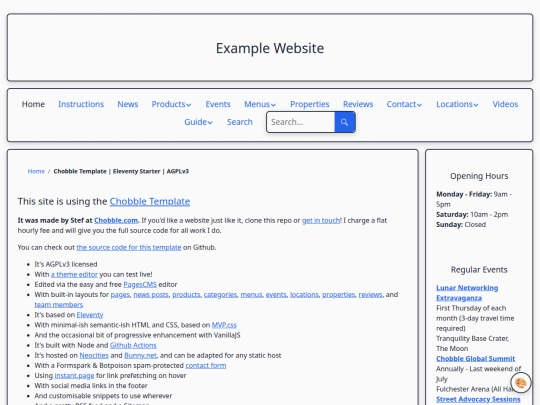Expand the Contact dropdown menu

404,104
